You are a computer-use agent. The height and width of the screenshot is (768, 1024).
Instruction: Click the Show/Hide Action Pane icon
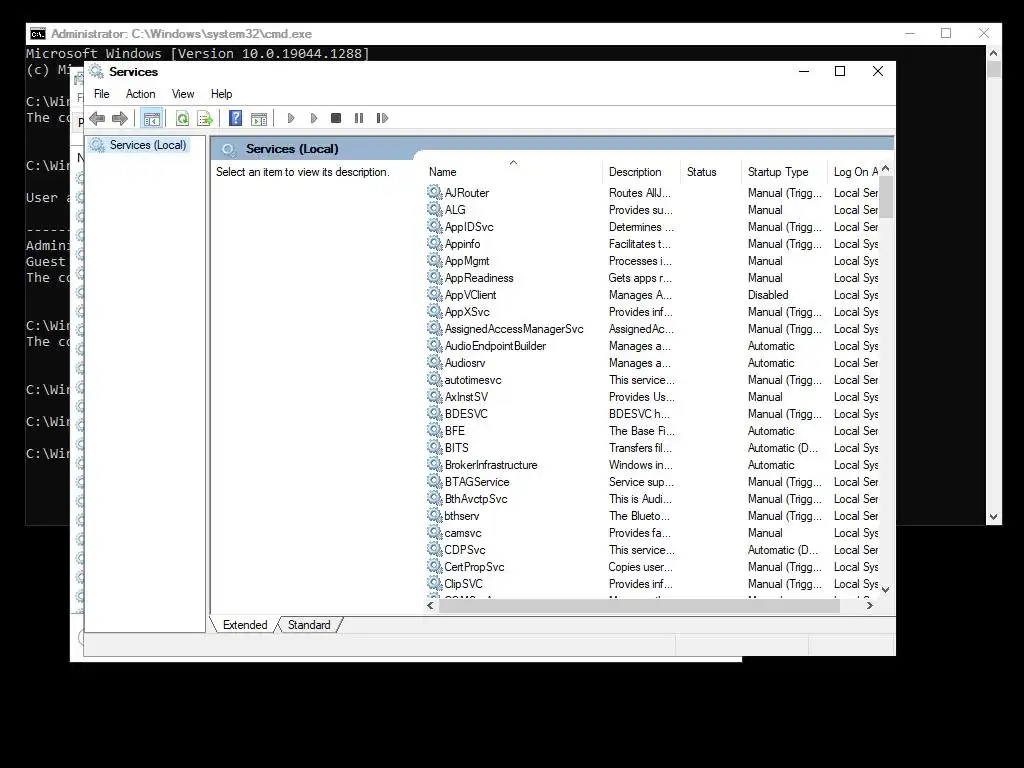pyautogui.click(x=259, y=118)
